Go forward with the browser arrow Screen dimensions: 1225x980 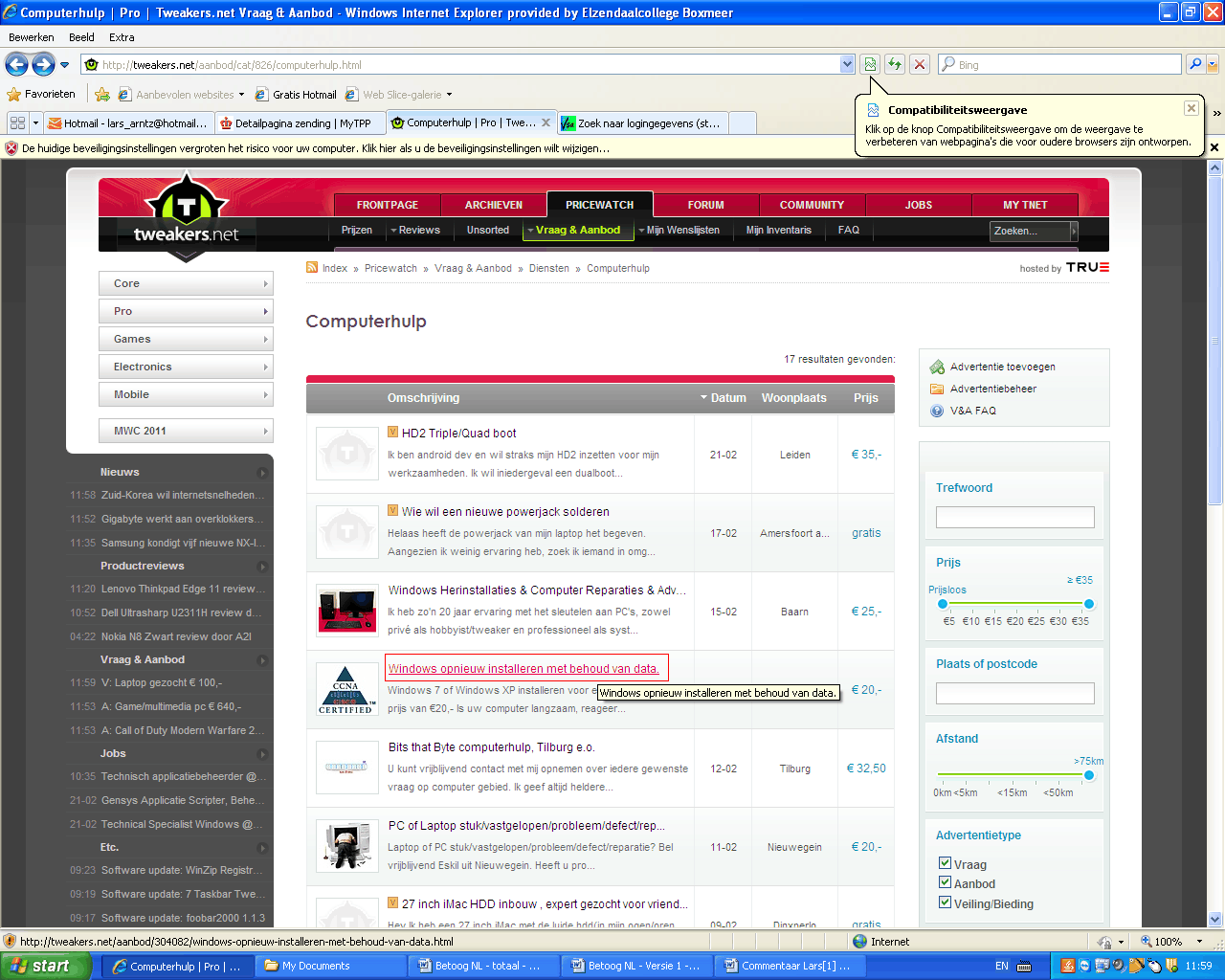coord(43,64)
